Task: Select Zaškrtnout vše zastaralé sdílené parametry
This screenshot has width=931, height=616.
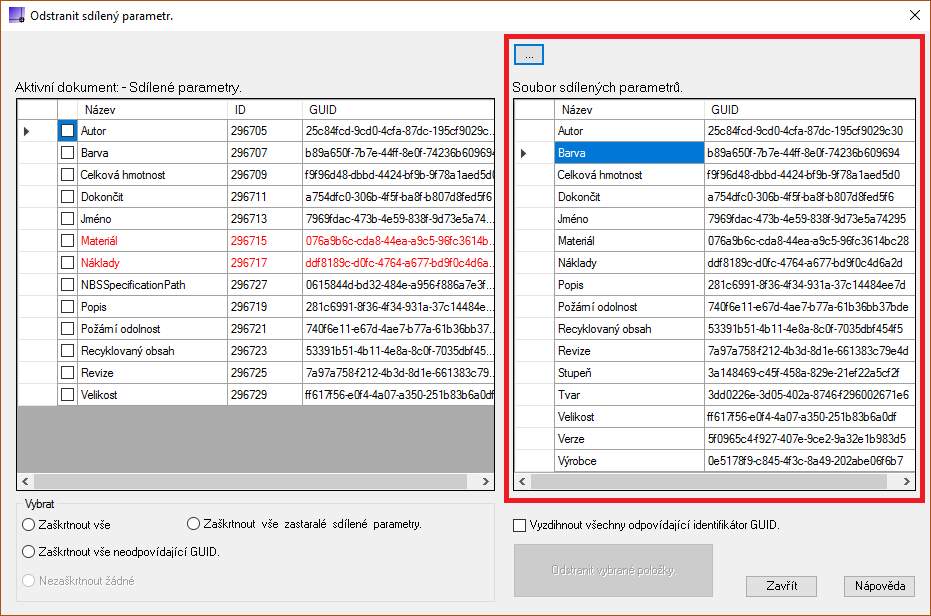Action: point(193,524)
